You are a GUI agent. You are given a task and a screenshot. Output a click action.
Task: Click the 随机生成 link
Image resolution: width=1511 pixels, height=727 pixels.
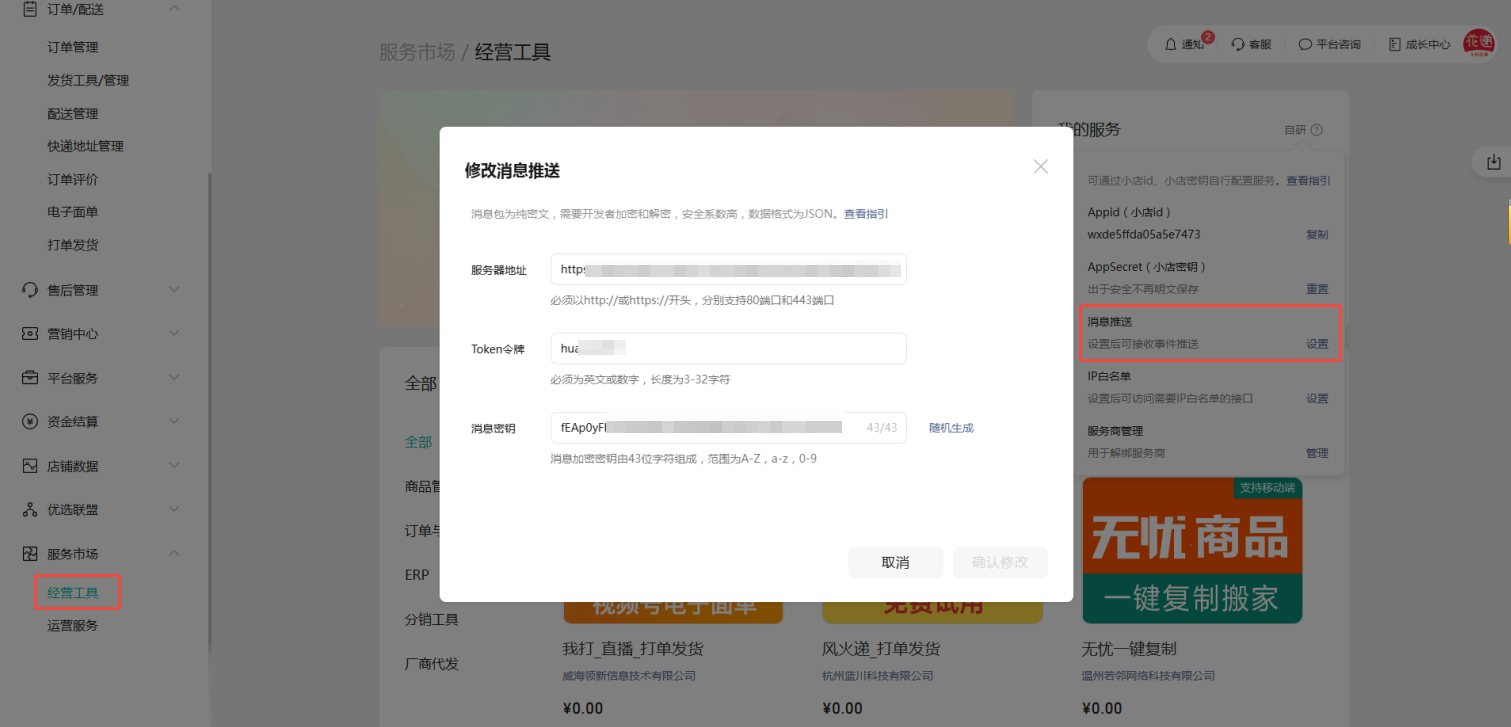(x=951, y=428)
